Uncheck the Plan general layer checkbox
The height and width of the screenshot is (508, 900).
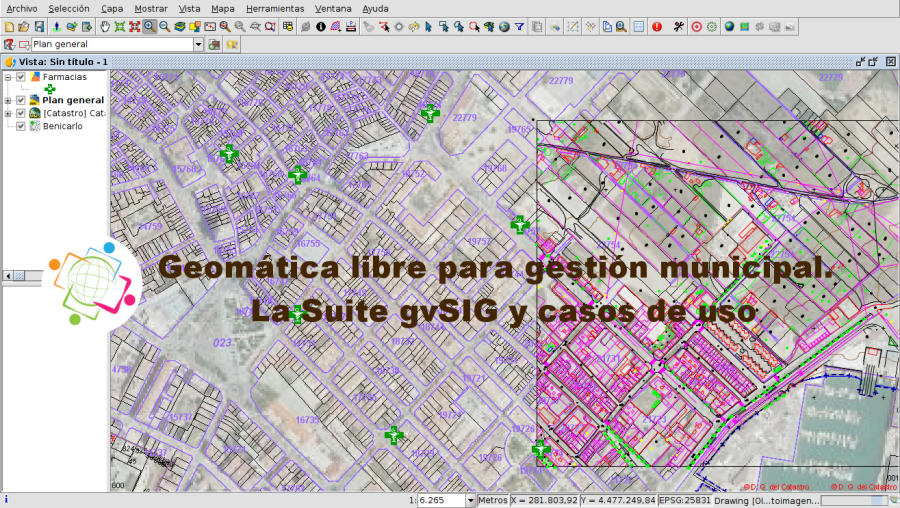[x=20, y=100]
